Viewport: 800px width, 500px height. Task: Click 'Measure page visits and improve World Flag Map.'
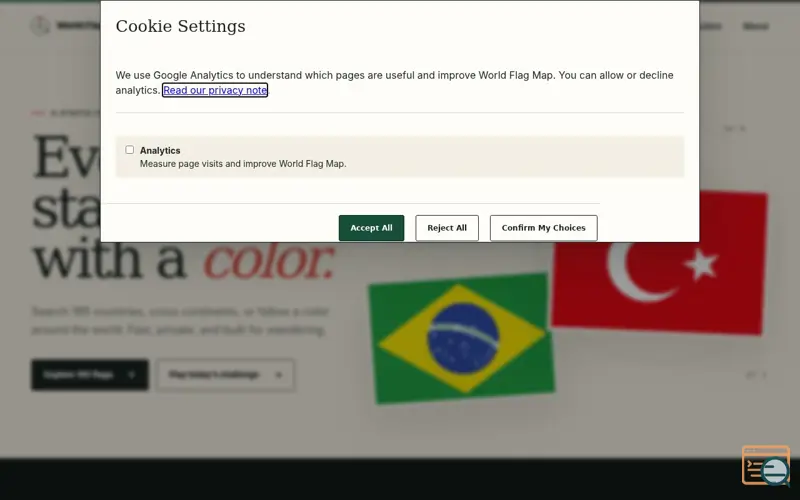[243, 164]
